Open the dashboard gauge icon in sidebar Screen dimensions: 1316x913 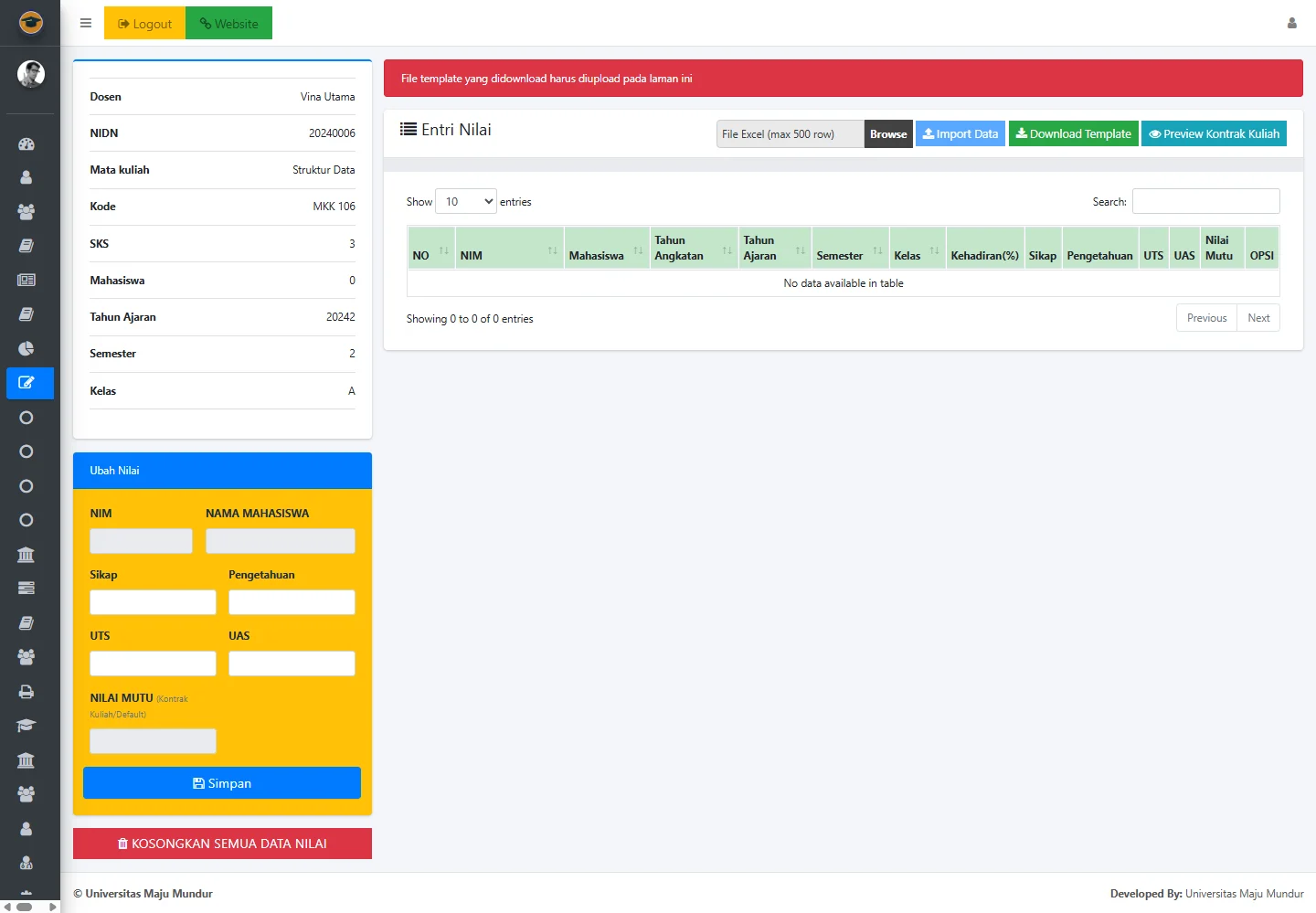coord(27,143)
